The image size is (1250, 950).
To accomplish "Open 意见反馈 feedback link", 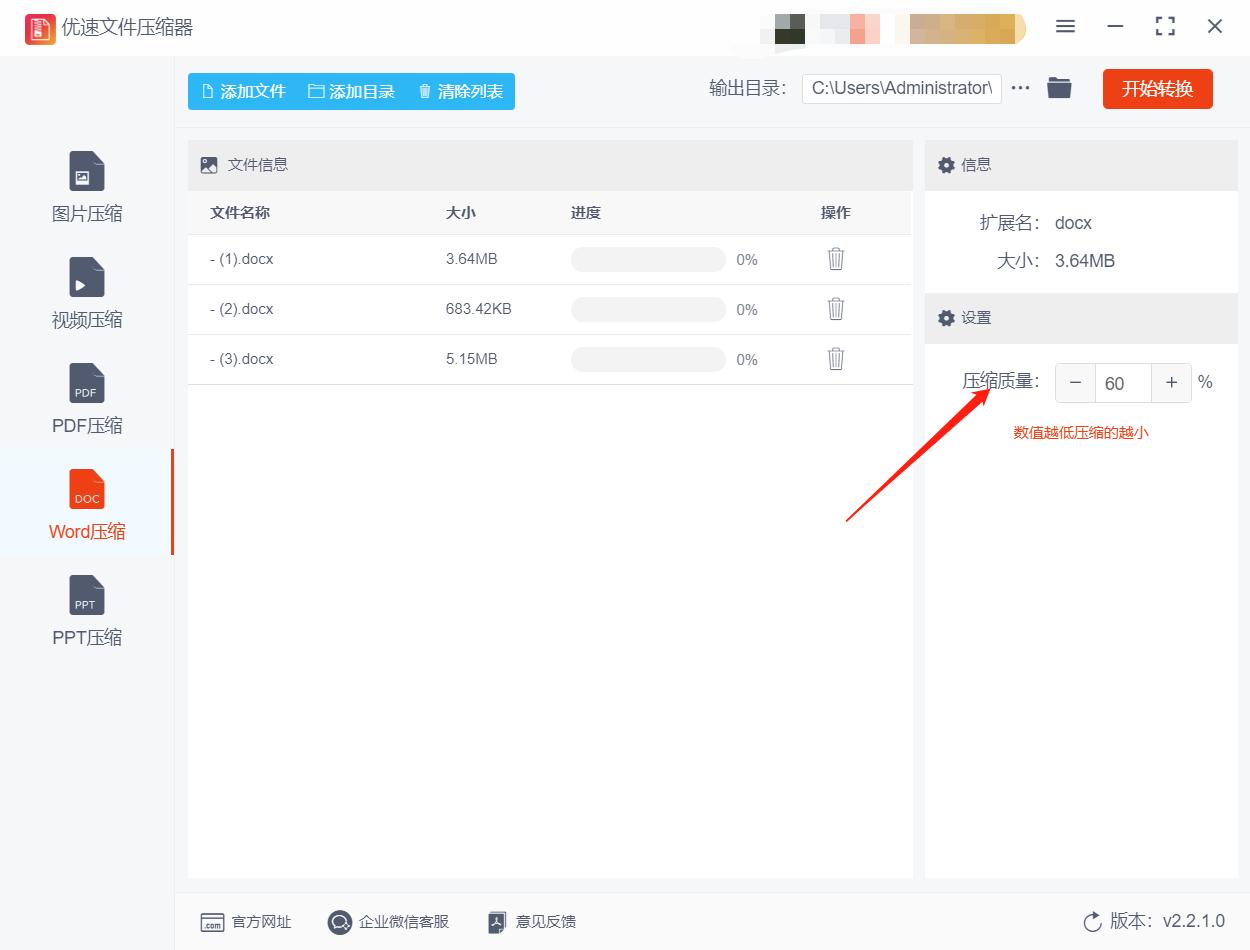I will point(530,922).
